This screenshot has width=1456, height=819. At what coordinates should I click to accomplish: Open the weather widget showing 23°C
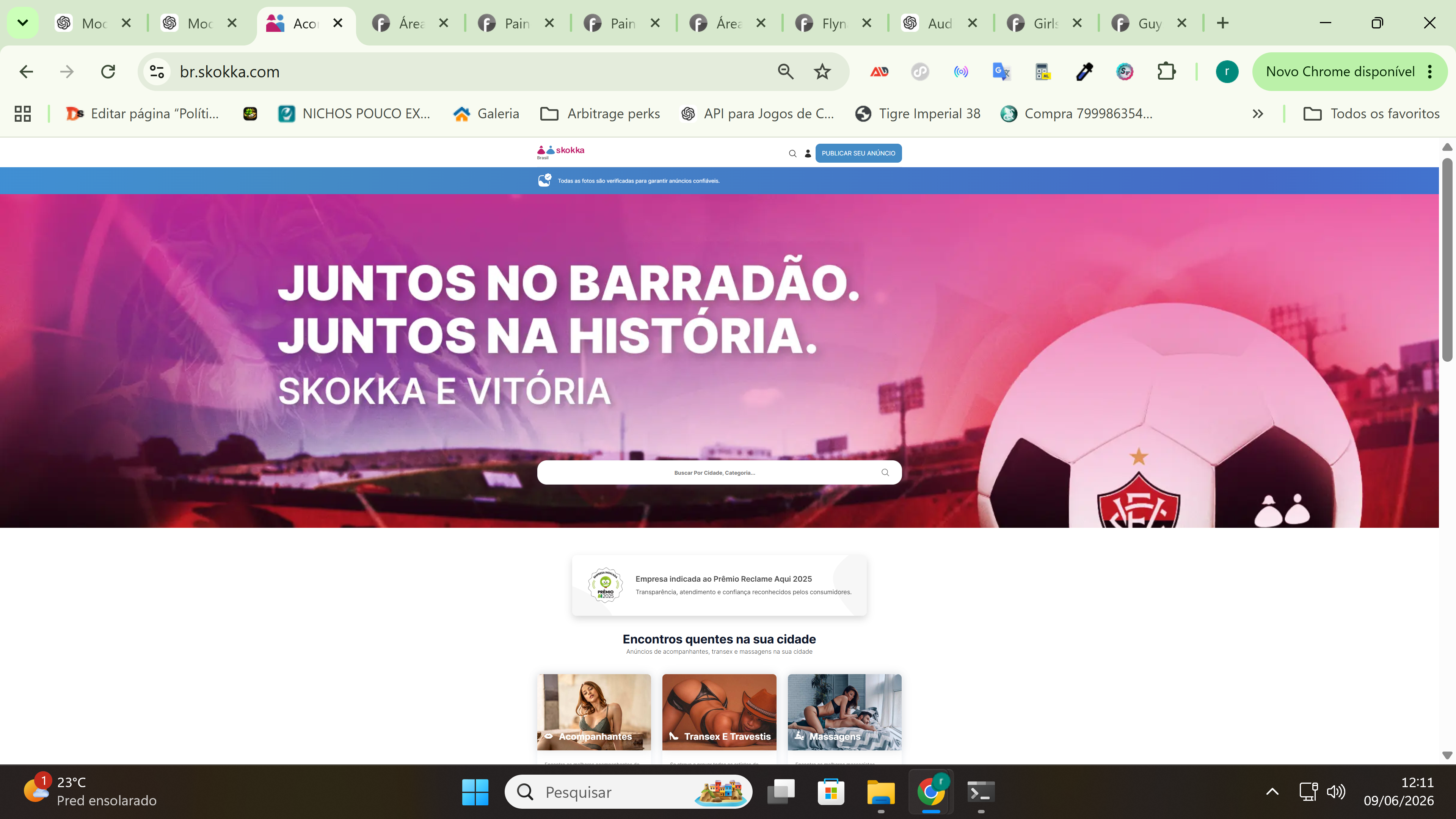[x=91, y=791]
